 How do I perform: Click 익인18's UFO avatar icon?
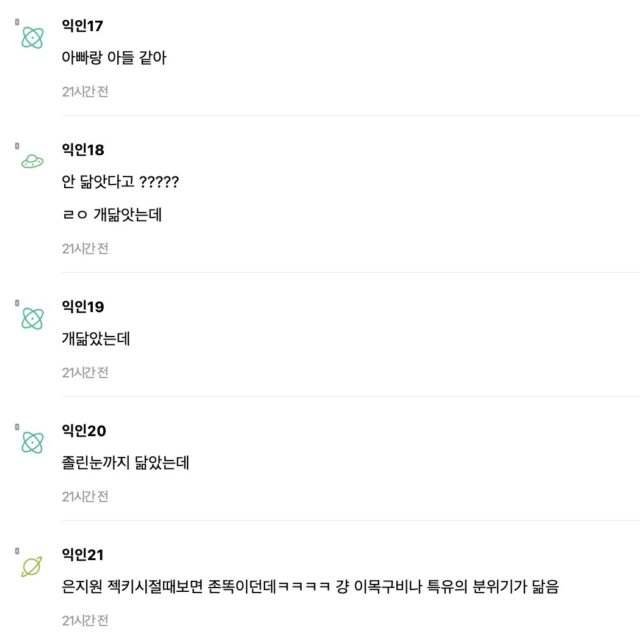pyautogui.click(x=33, y=161)
